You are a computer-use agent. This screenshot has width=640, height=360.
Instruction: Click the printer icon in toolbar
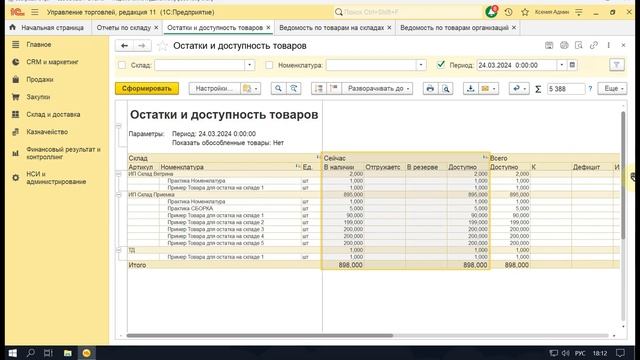coord(430,89)
